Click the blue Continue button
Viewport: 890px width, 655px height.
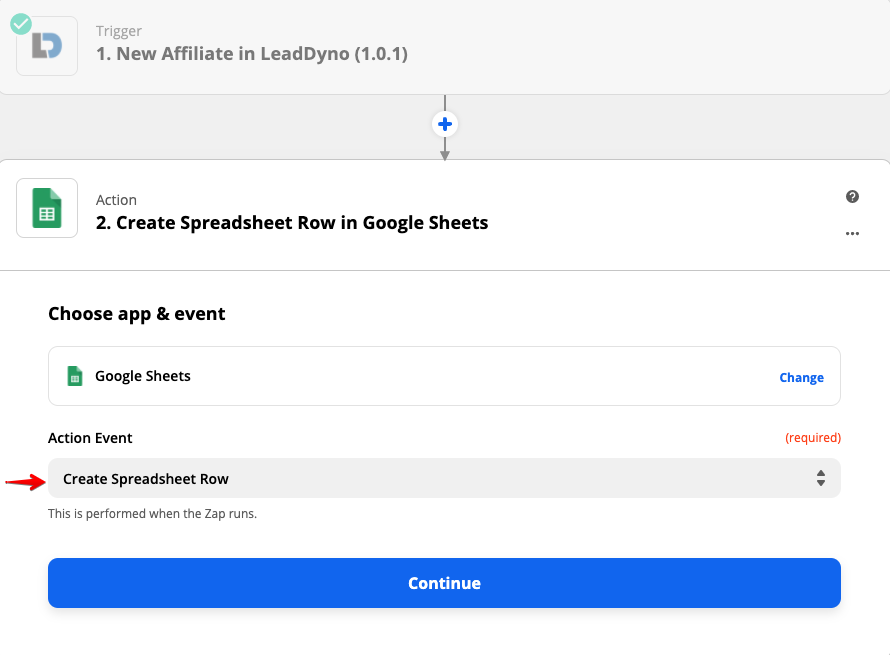coord(444,583)
